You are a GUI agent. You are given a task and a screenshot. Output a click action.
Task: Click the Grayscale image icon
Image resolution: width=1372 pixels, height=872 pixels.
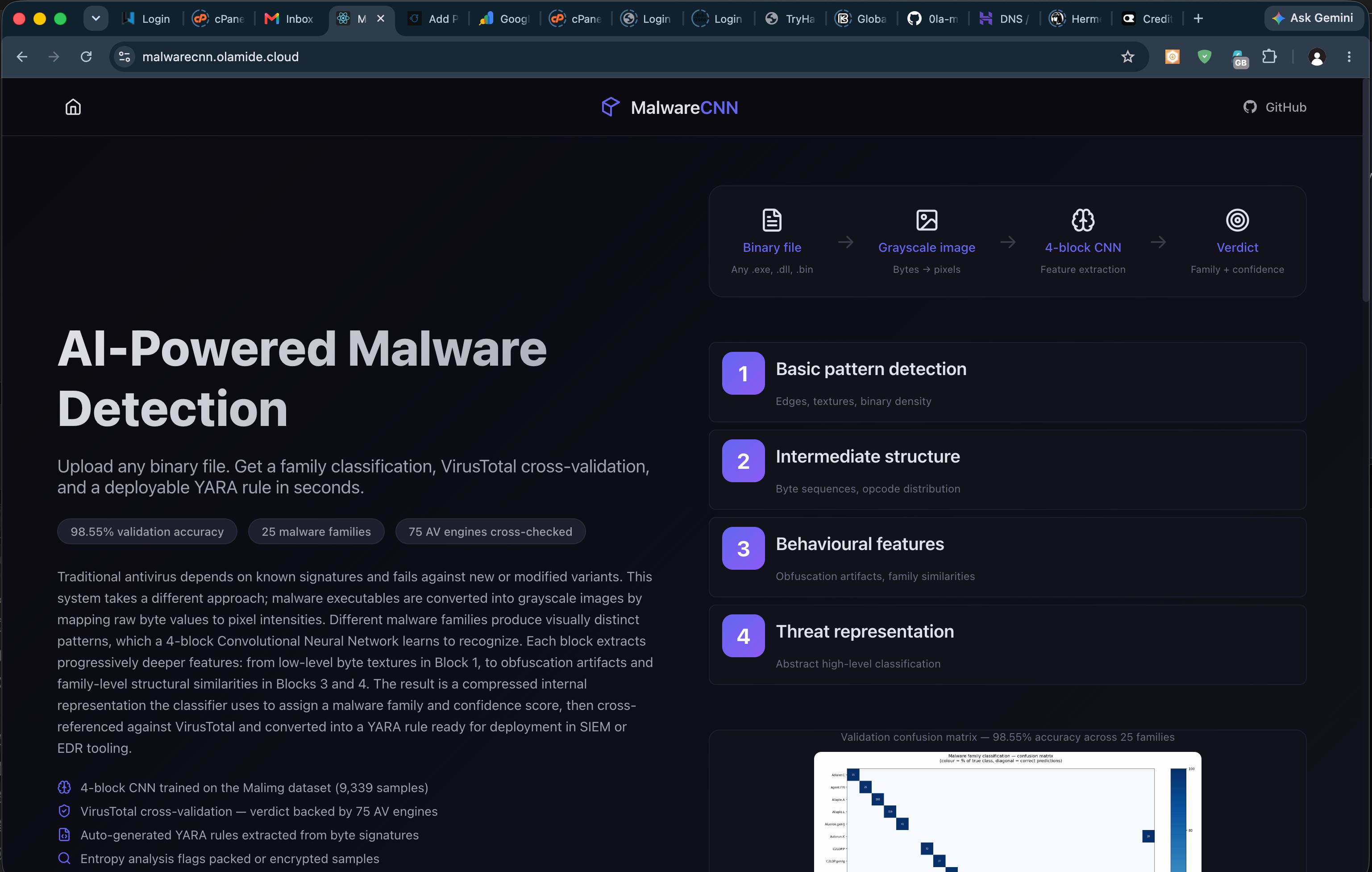[x=927, y=220]
